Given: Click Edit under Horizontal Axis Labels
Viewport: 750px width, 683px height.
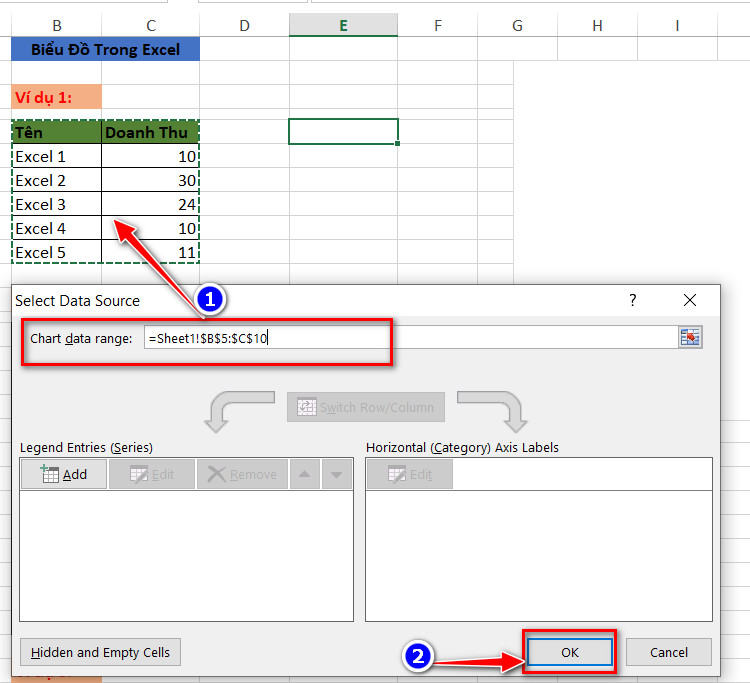Looking at the screenshot, I should (409, 474).
